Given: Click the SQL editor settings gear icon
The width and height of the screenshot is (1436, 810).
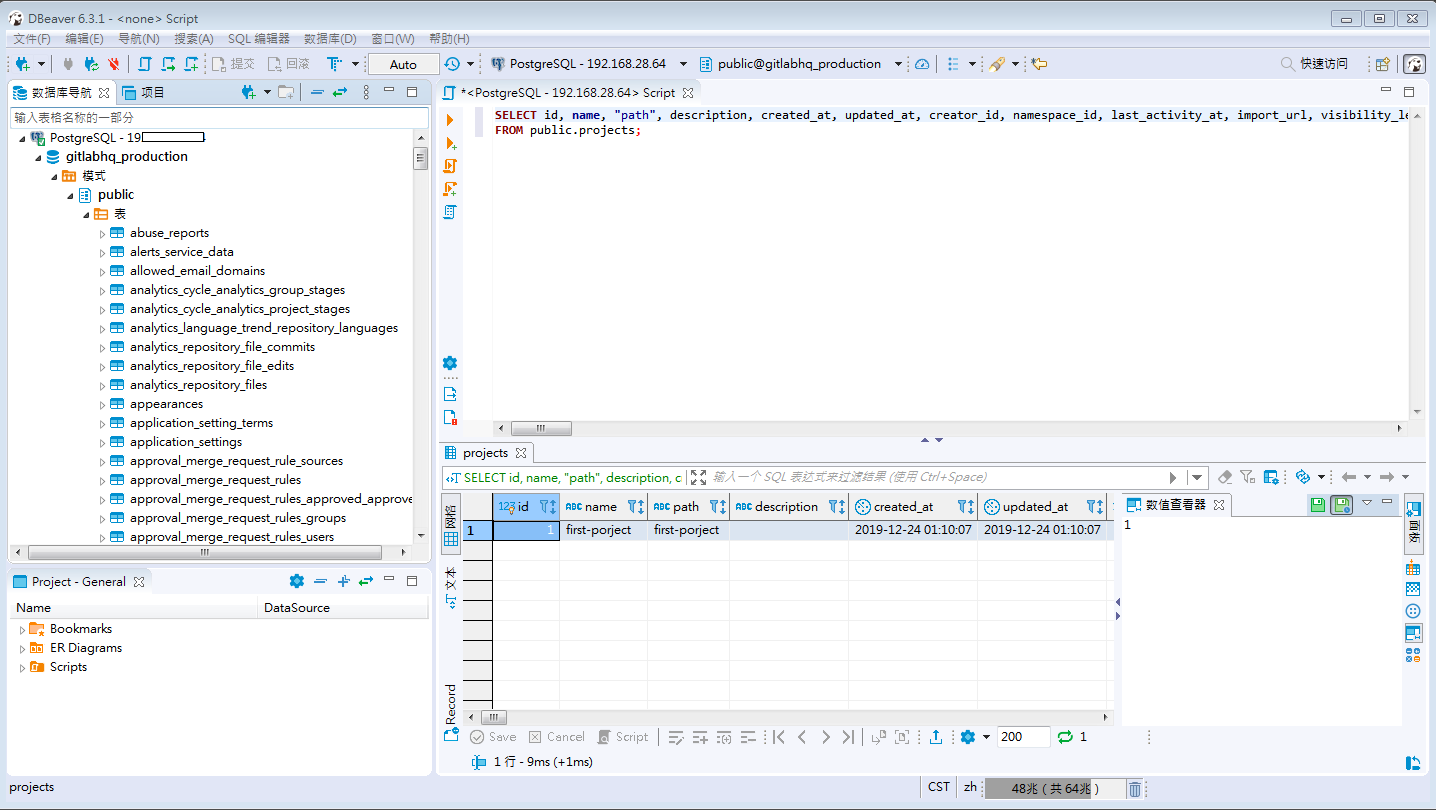Looking at the screenshot, I should (450, 363).
